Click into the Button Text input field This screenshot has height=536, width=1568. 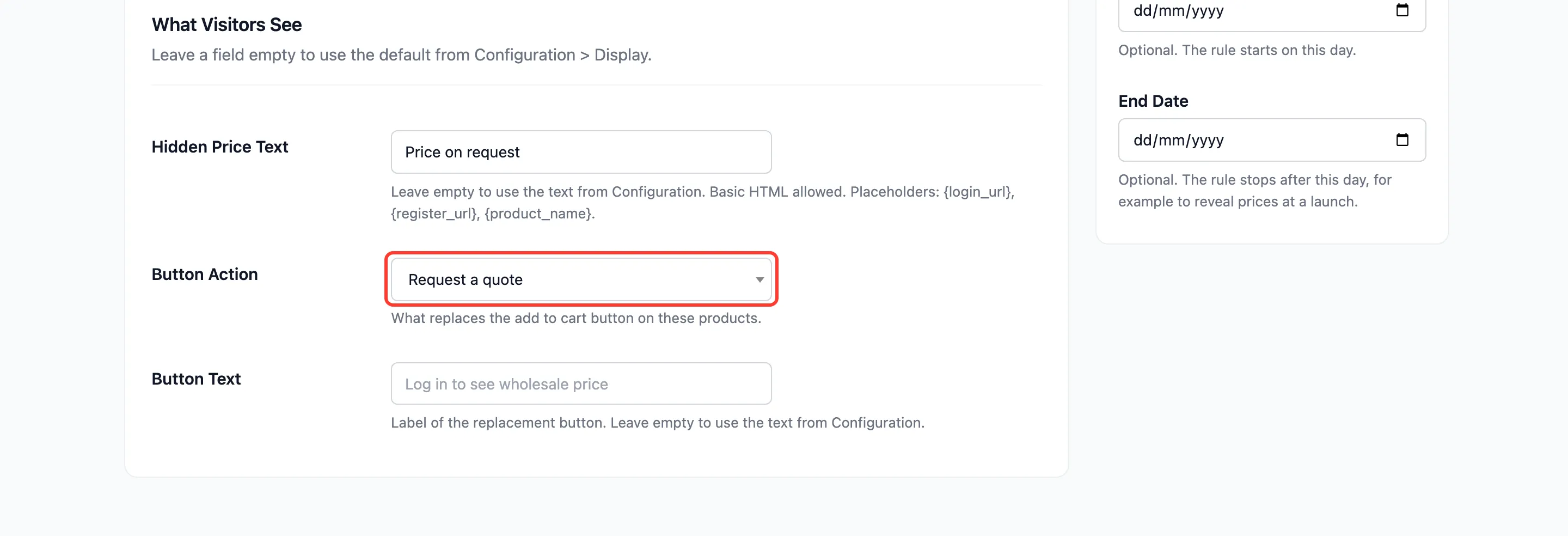581,383
